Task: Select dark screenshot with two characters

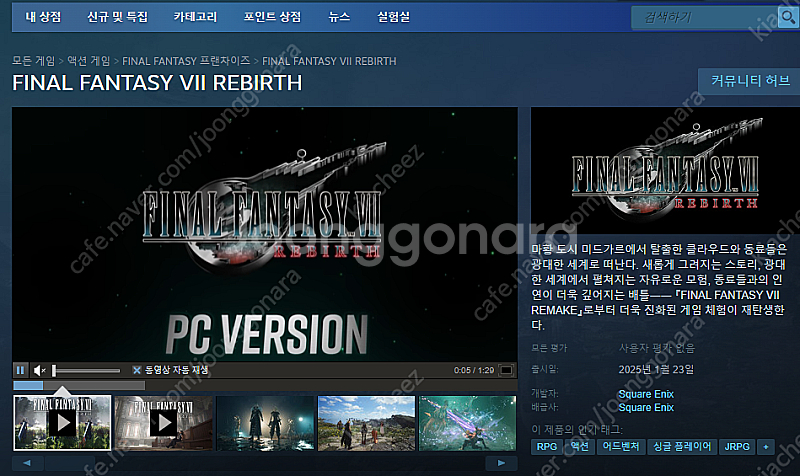Action: (x=265, y=423)
